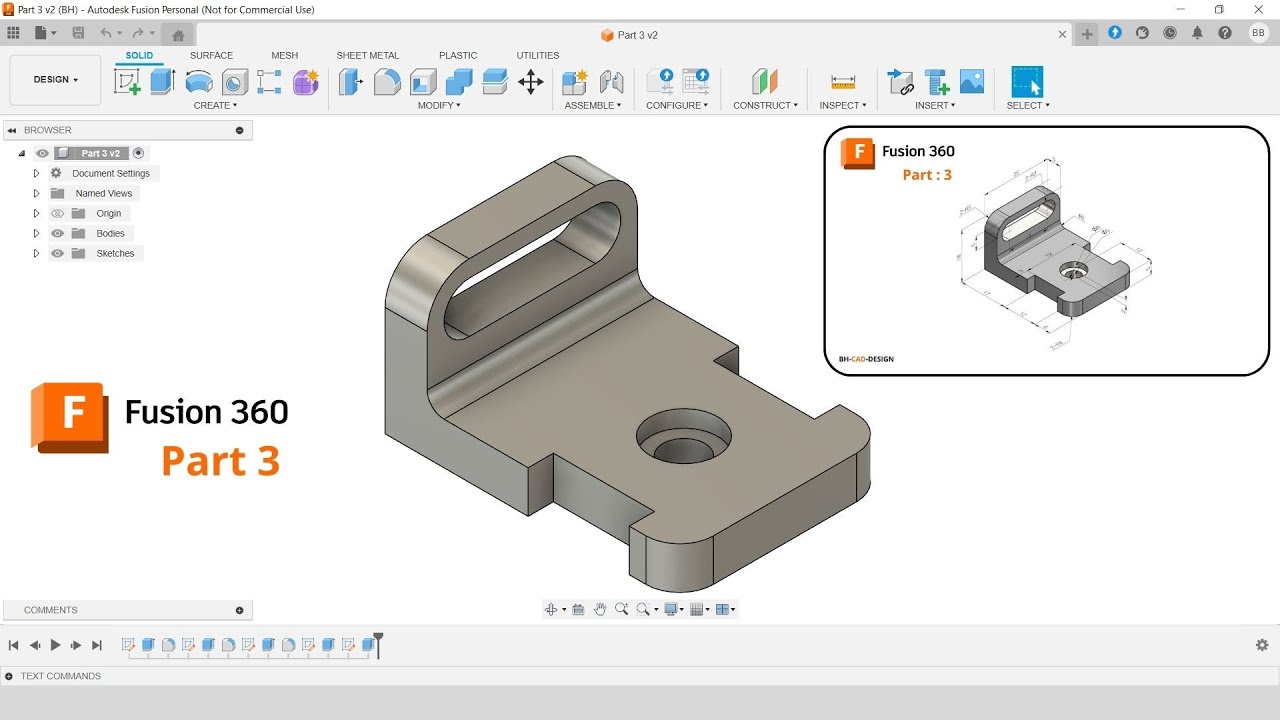The image size is (1280, 720).
Task: Open the SELECT dropdown menu
Action: tap(1028, 105)
